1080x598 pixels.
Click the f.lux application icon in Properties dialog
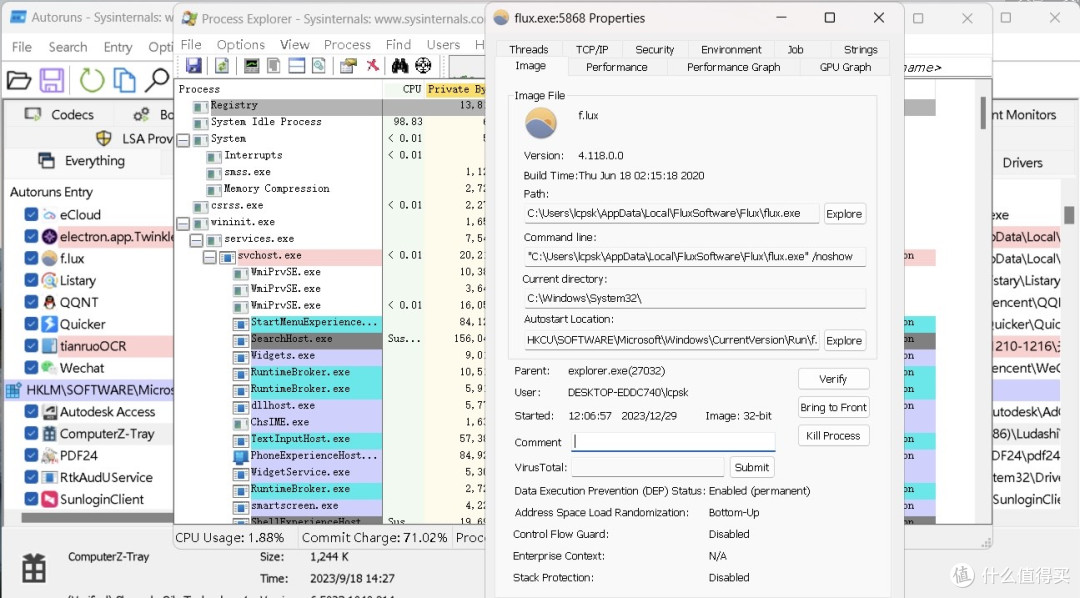click(x=541, y=123)
